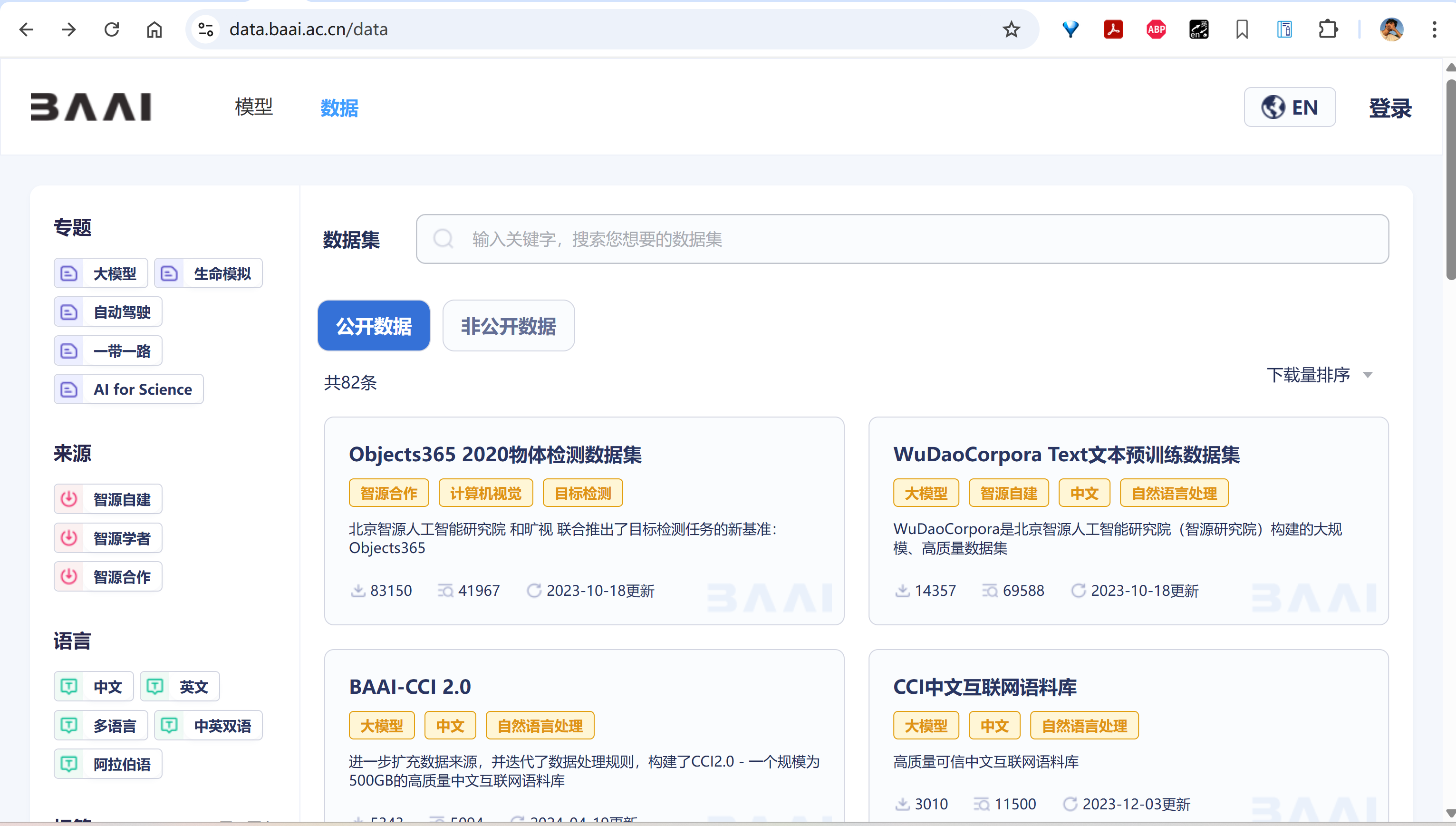Toggle the 智源自建 source filter
The width and height of the screenshot is (1456, 826).
pos(108,499)
